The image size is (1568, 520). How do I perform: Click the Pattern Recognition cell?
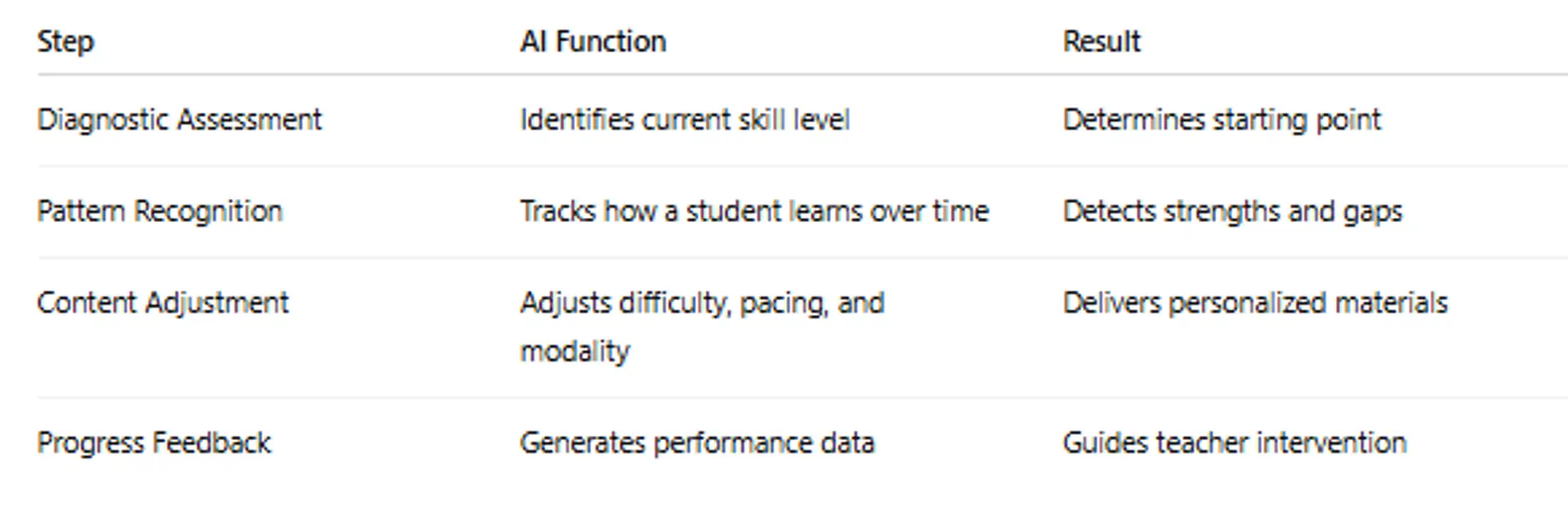click(x=160, y=211)
